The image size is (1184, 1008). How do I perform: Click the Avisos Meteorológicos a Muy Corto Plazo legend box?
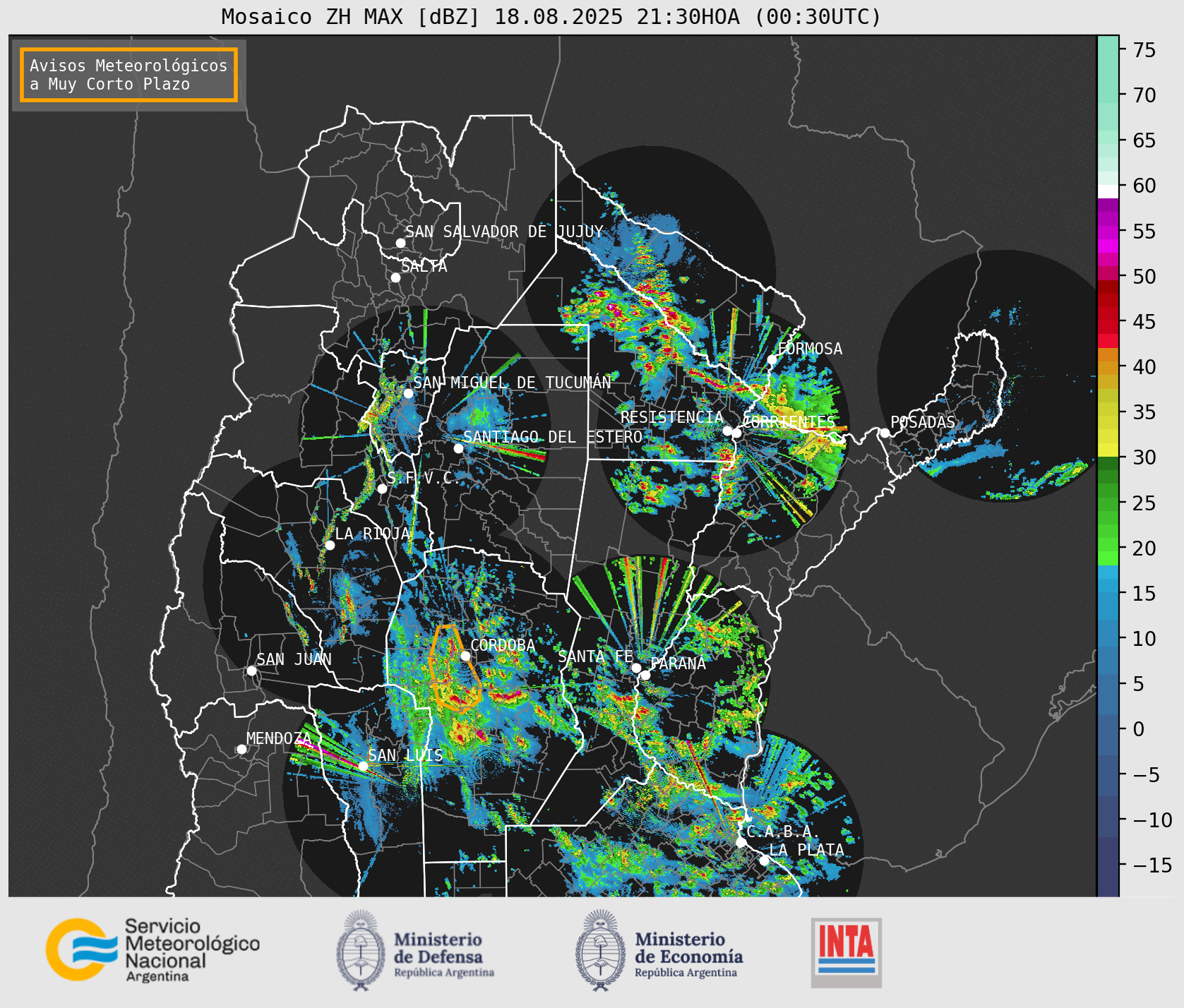[128, 75]
